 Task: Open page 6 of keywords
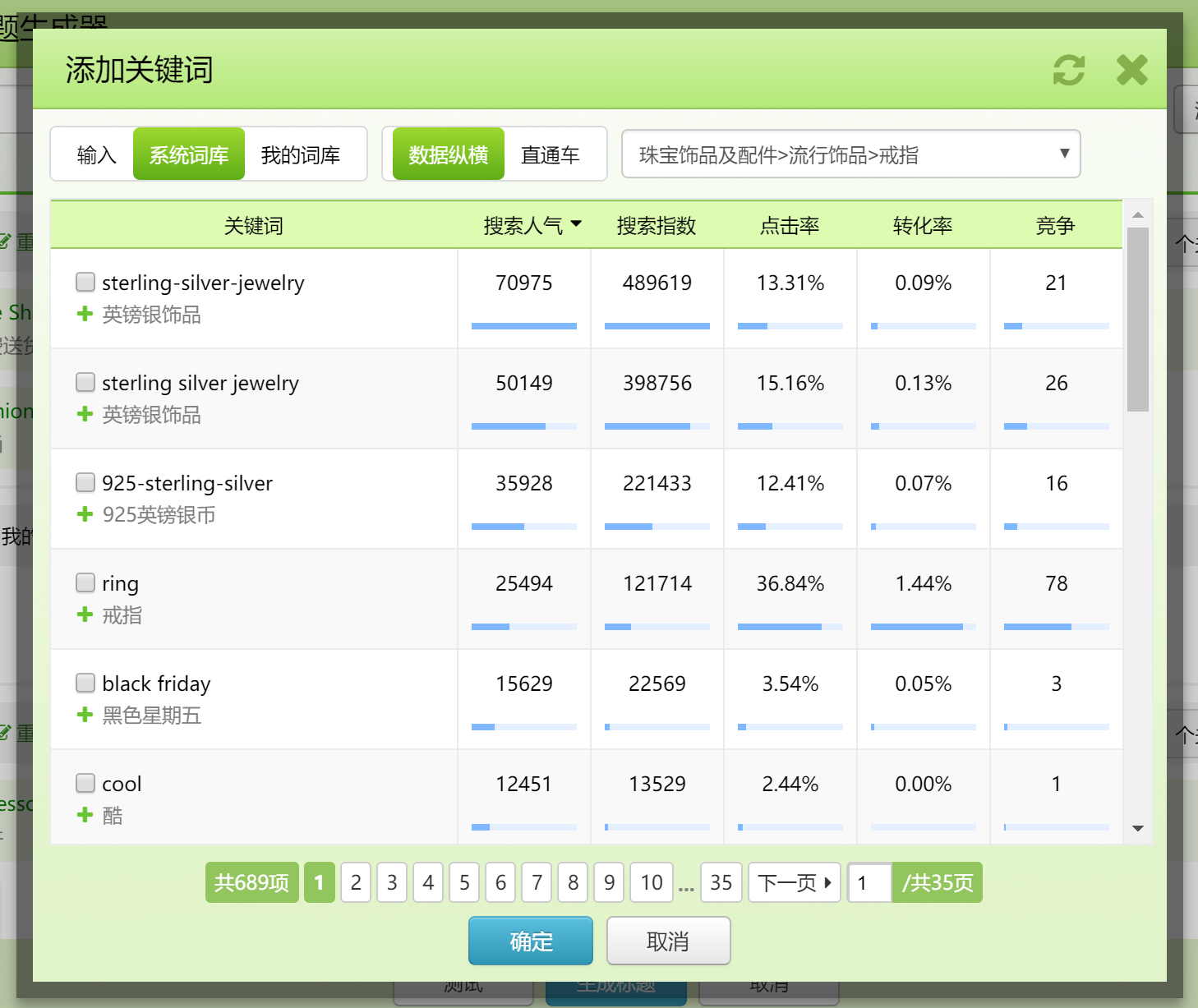[x=500, y=882]
